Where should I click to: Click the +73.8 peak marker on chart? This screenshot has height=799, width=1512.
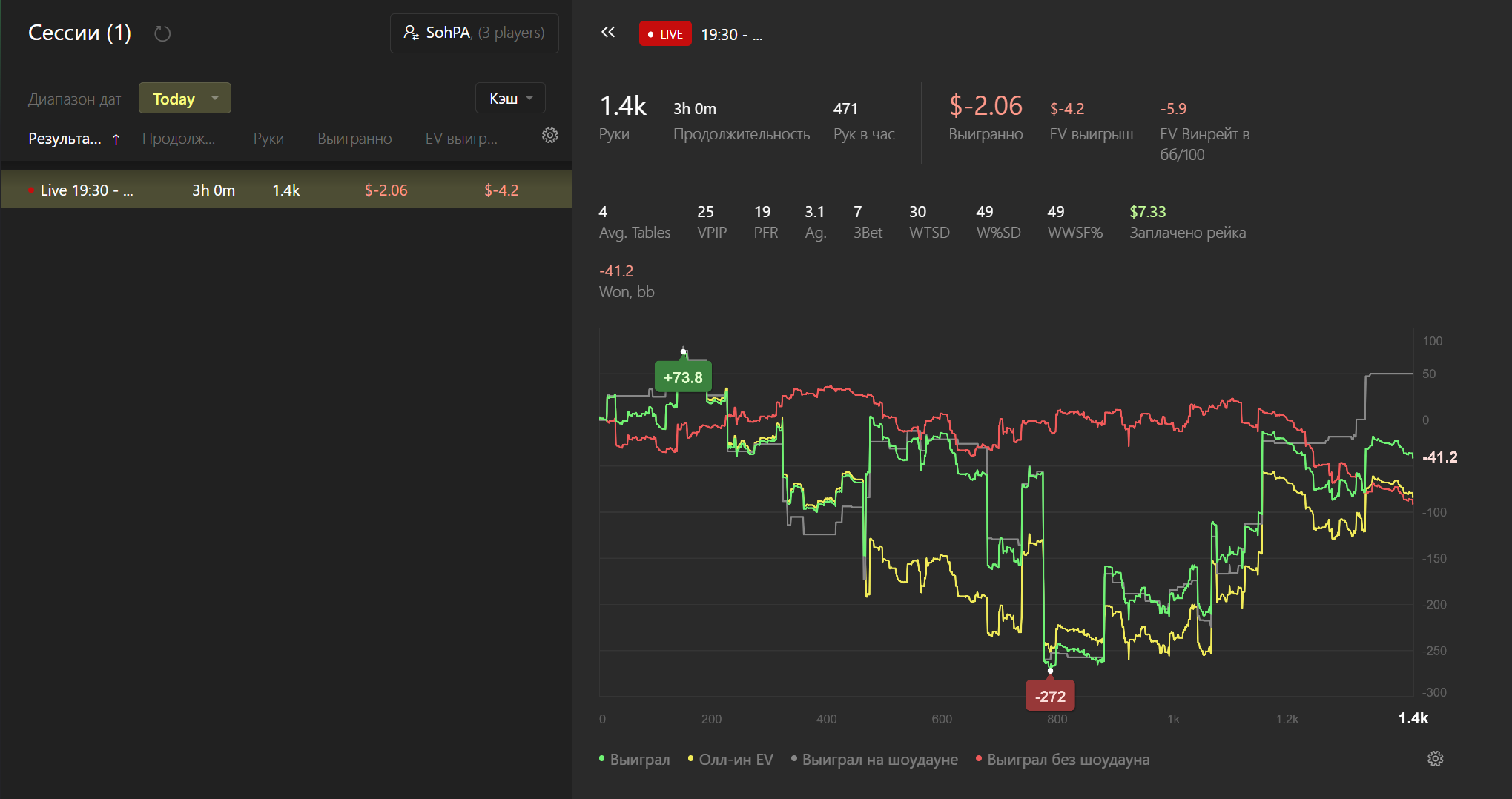click(683, 377)
